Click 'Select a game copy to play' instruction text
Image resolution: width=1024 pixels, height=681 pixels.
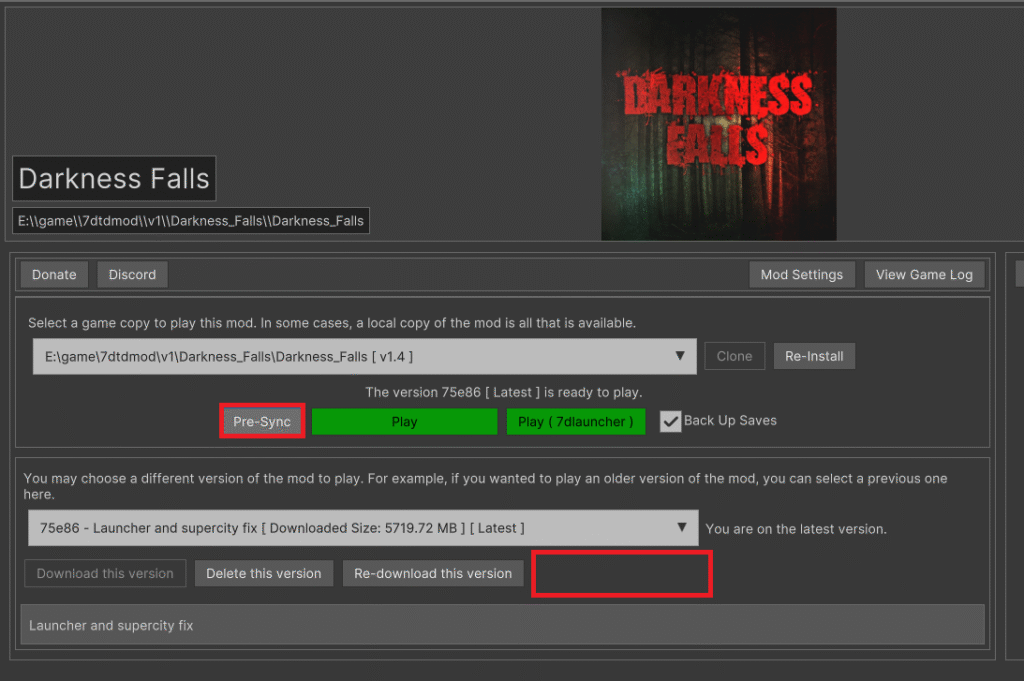pyautogui.click(x=332, y=323)
